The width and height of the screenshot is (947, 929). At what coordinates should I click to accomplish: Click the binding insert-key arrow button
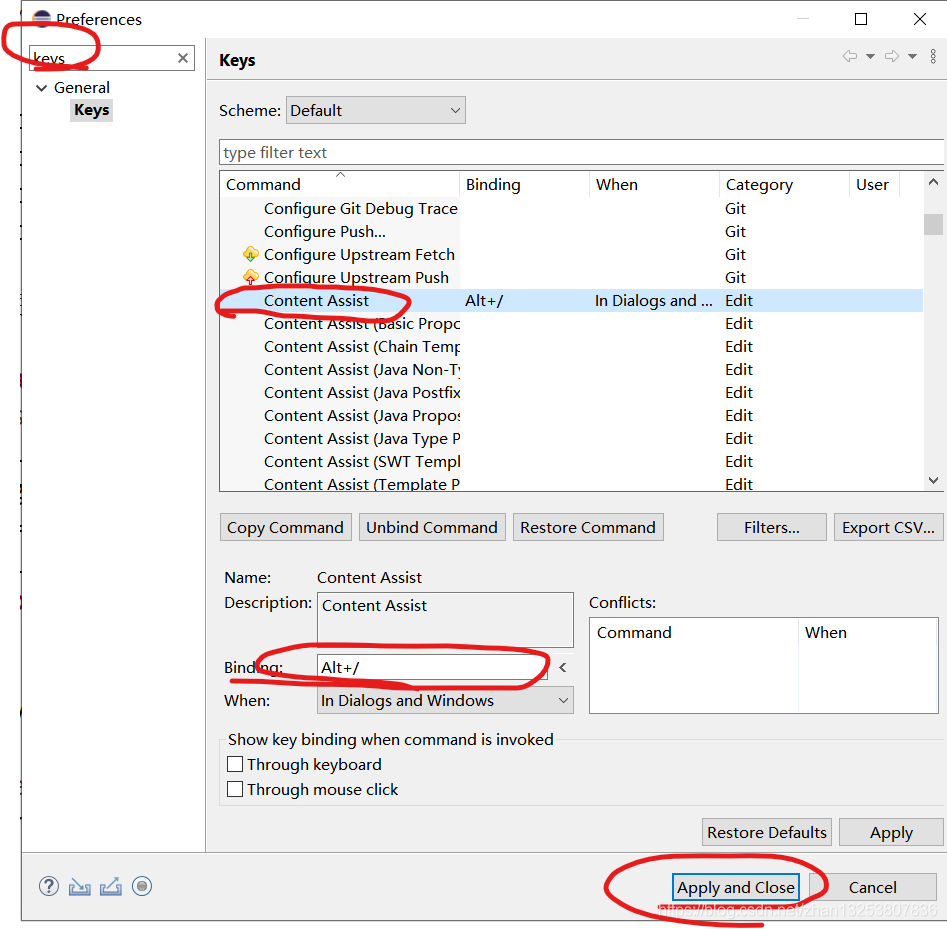point(563,667)
